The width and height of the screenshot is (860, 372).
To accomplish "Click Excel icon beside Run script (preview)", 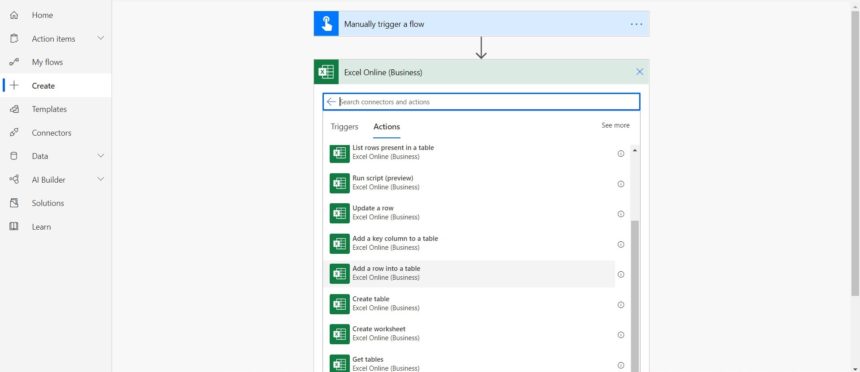I will 340,183.
